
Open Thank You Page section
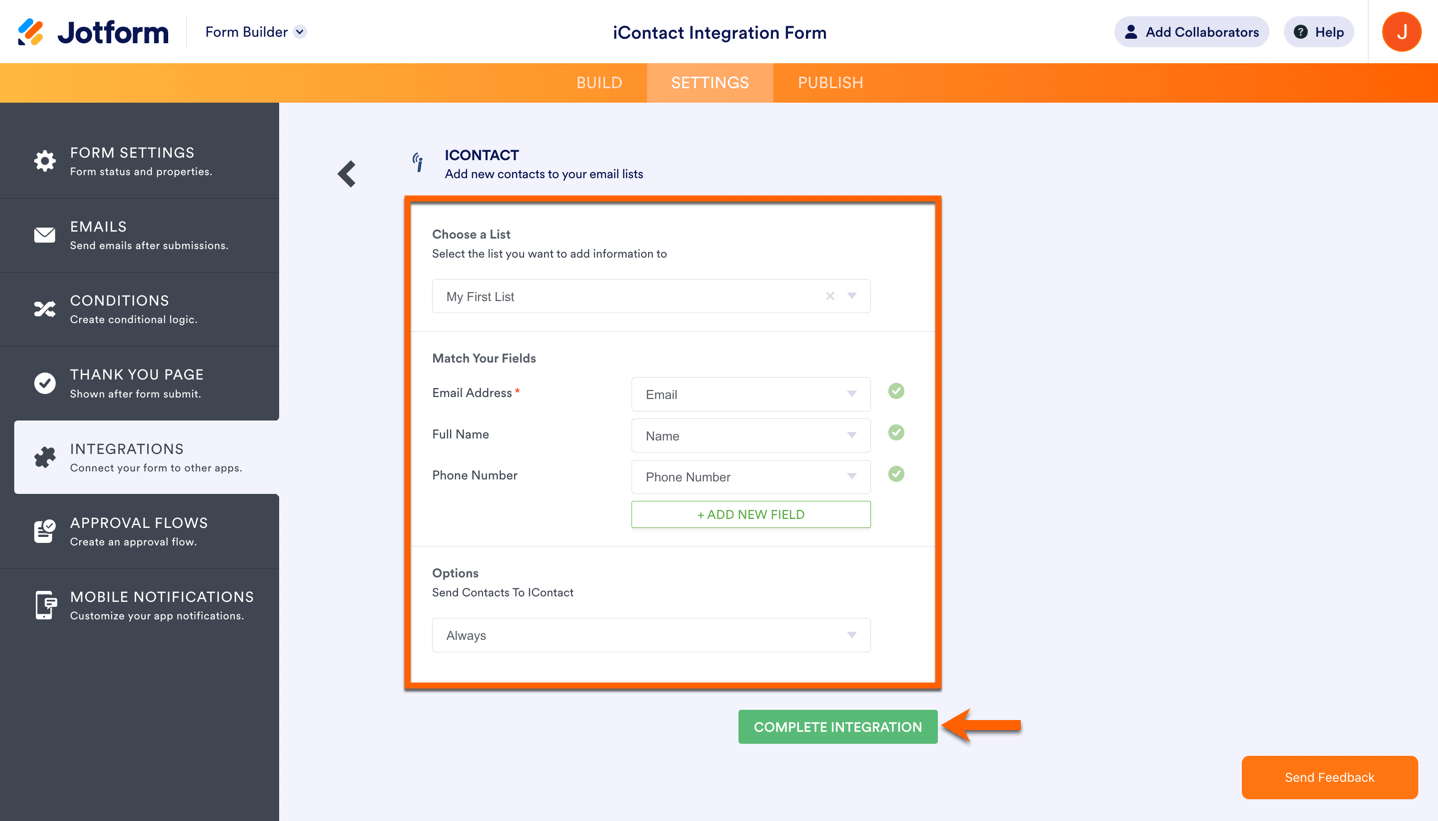click(139, 383)
